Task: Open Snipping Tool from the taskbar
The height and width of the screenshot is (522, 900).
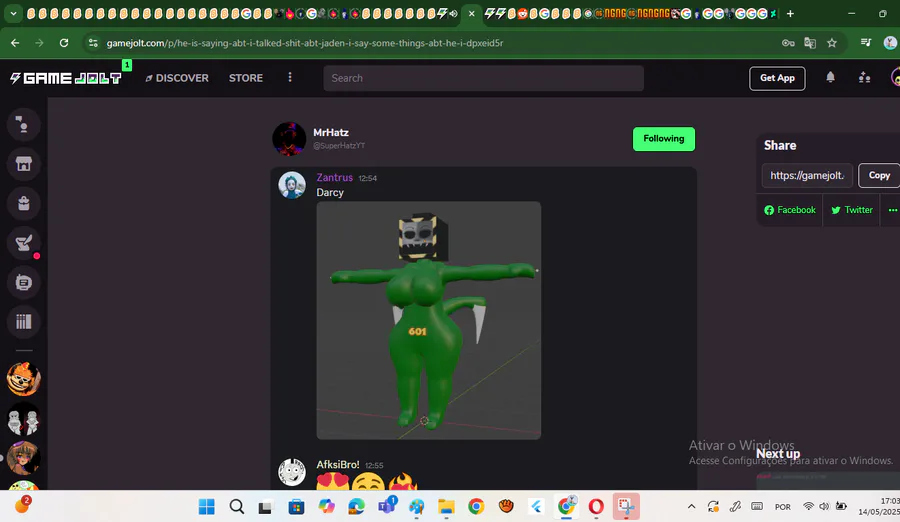Action: 626,506
